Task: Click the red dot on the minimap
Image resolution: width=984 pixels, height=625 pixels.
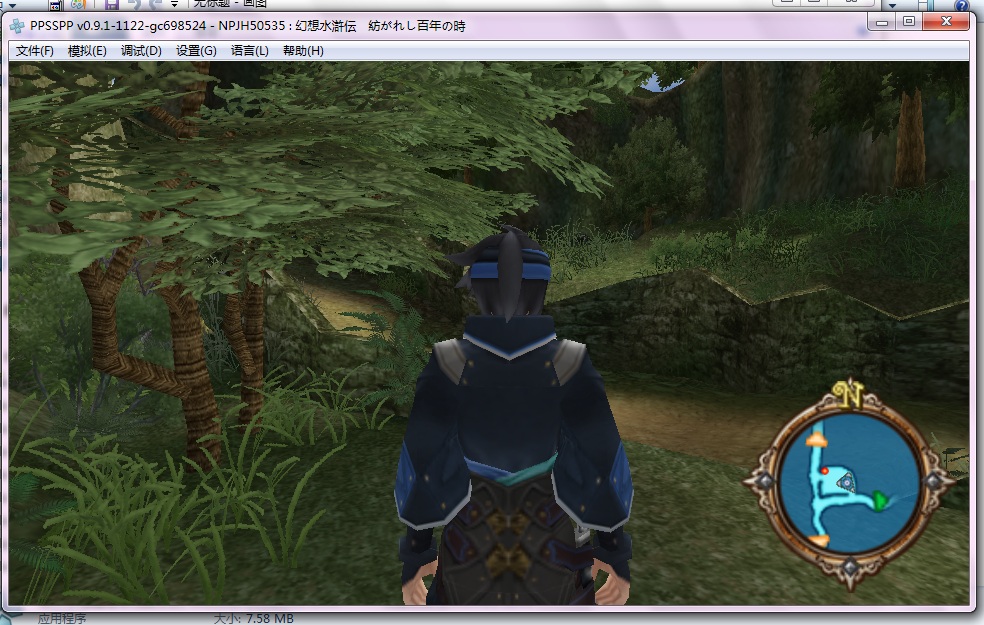Action: click(825, 469)
